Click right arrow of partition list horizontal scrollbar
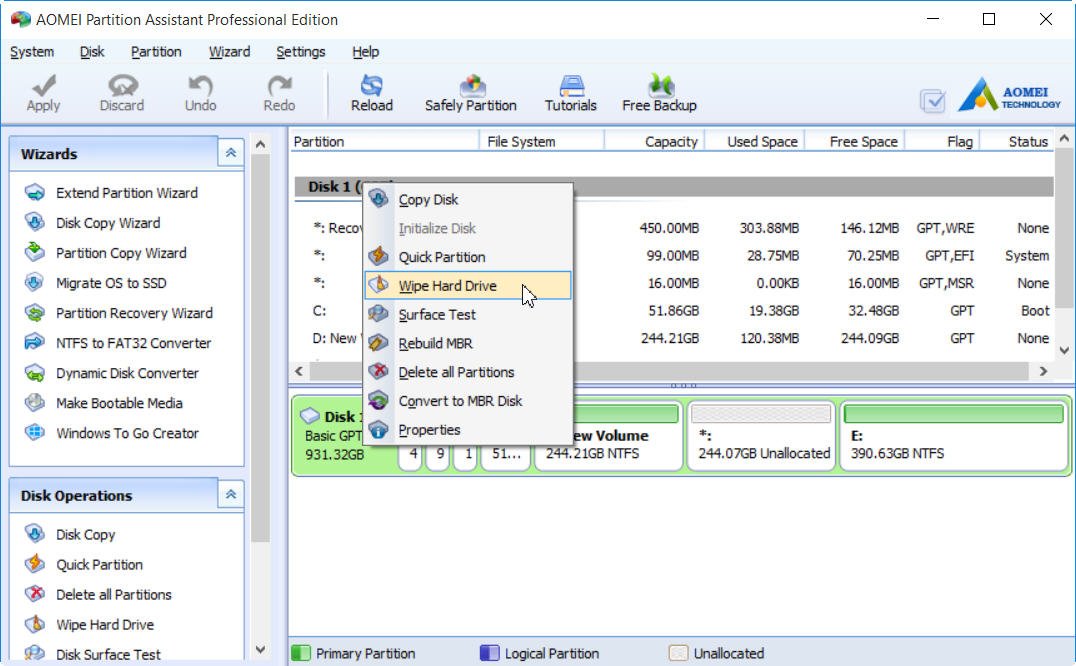The image size is (1076, 666). click(1043, 371)
